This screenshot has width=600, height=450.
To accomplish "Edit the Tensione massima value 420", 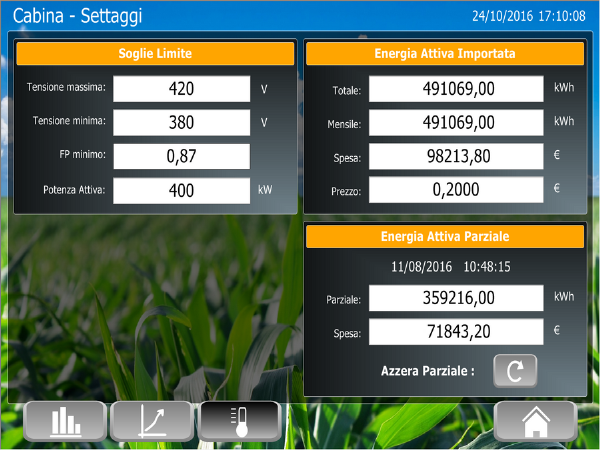I will point(181,89).
